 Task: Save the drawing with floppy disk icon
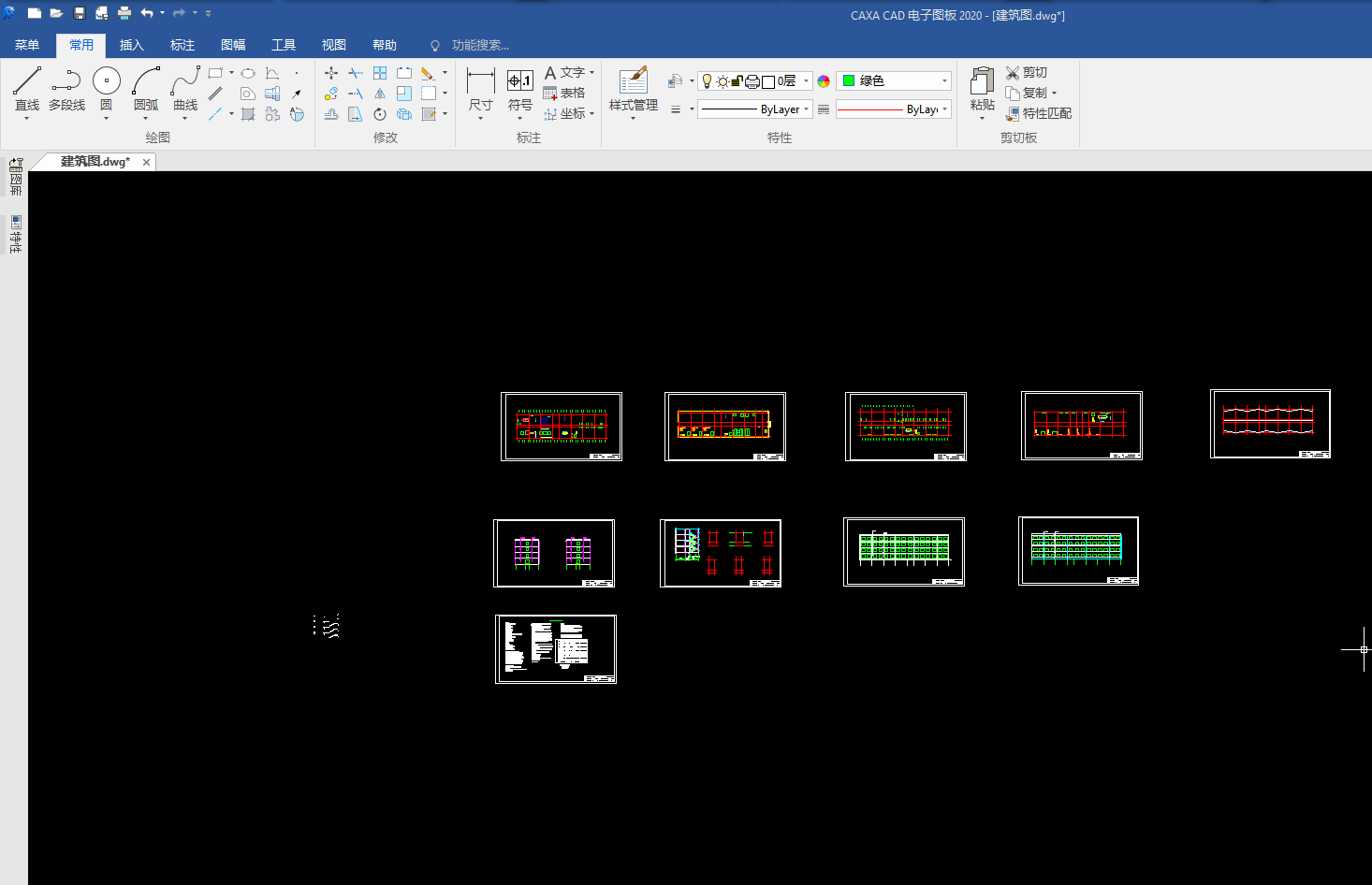click(80, 13)
